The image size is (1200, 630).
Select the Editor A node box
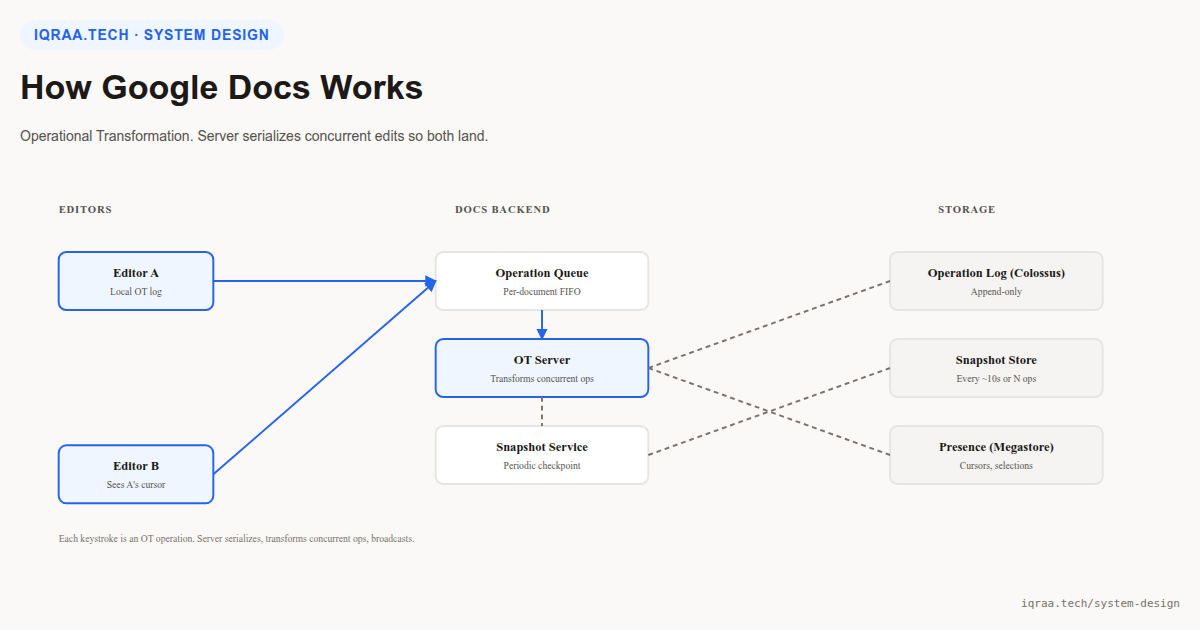pos(136,281)
